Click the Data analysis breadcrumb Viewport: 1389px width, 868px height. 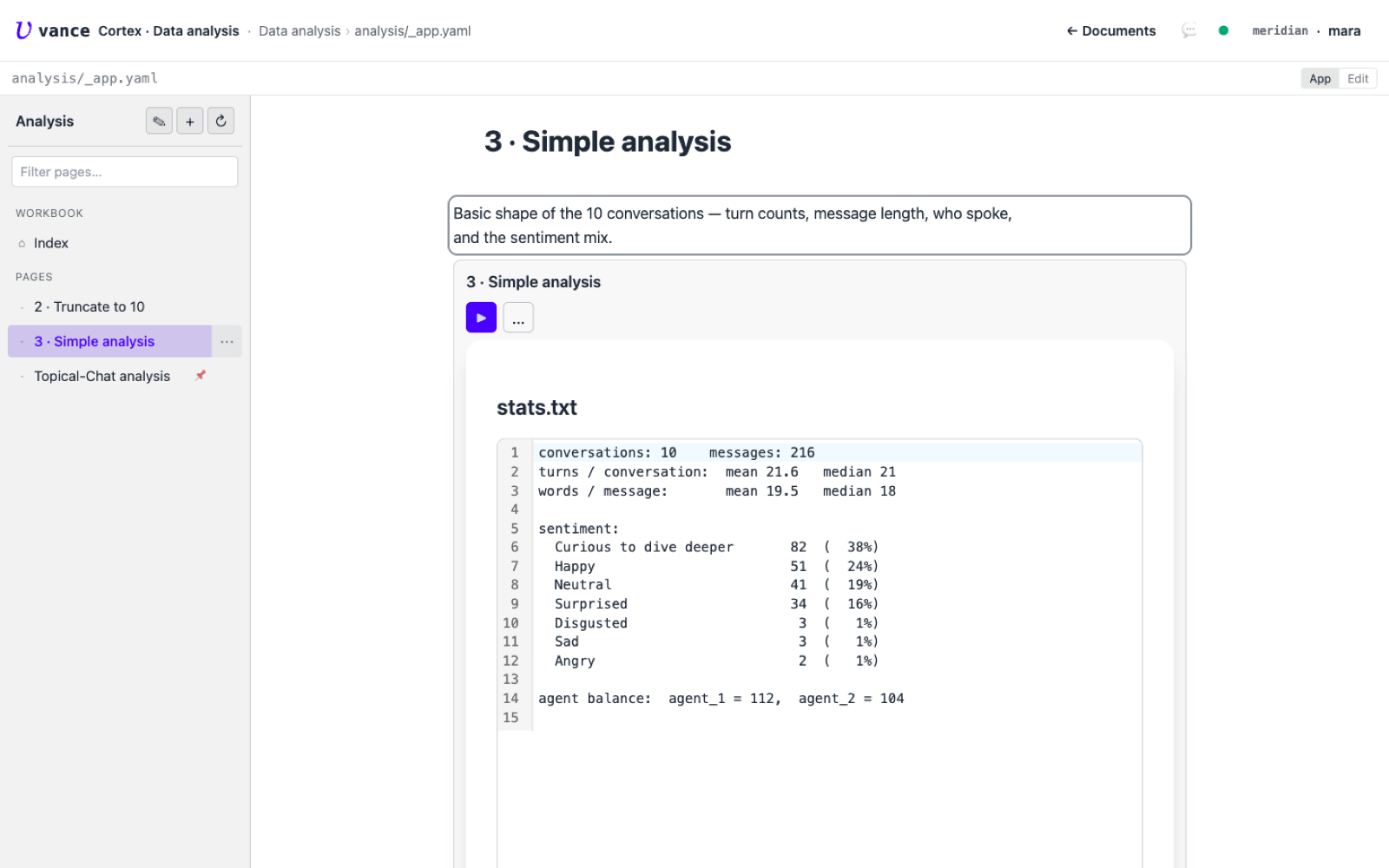(x=300, y=31)
